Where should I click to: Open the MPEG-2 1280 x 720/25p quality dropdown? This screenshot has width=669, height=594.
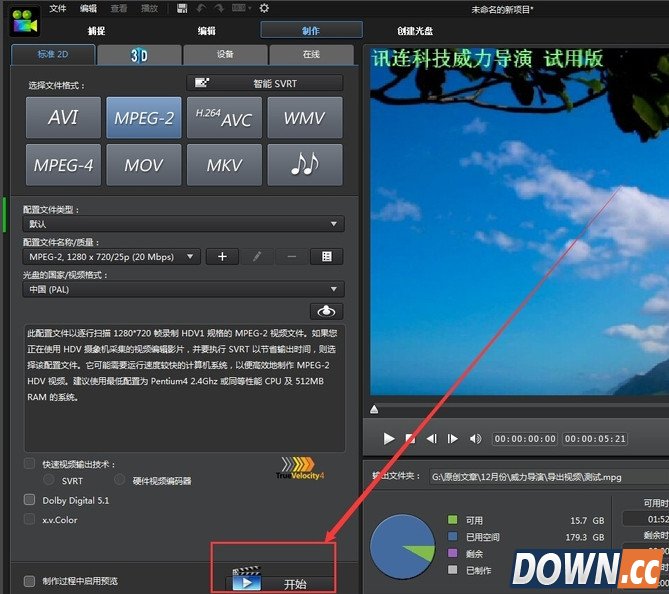[x=111, y=256]
